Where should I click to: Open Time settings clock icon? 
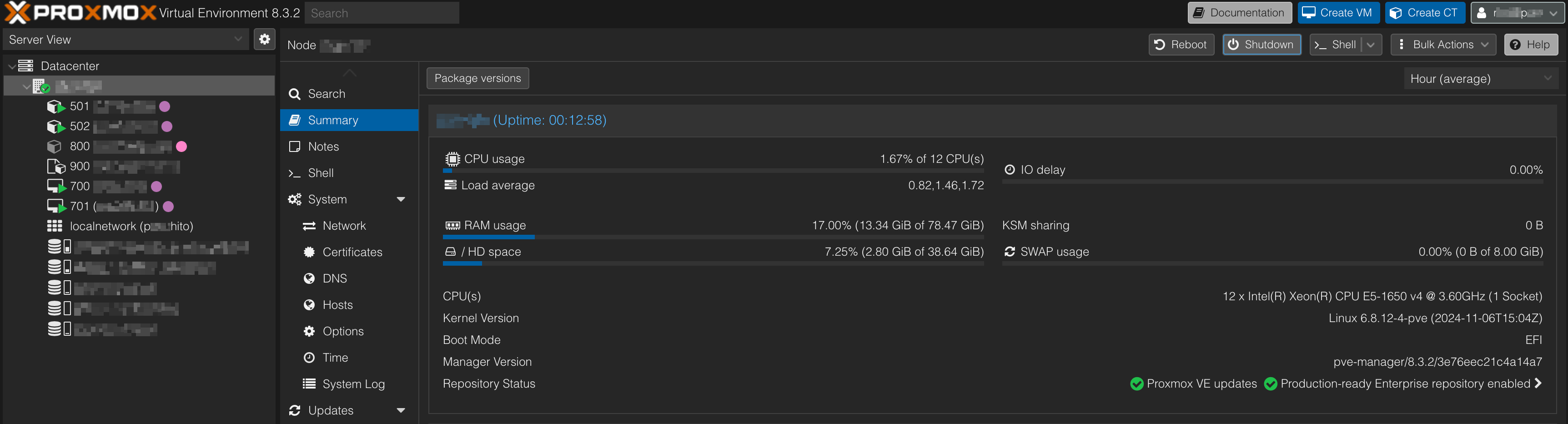(309, 358)
